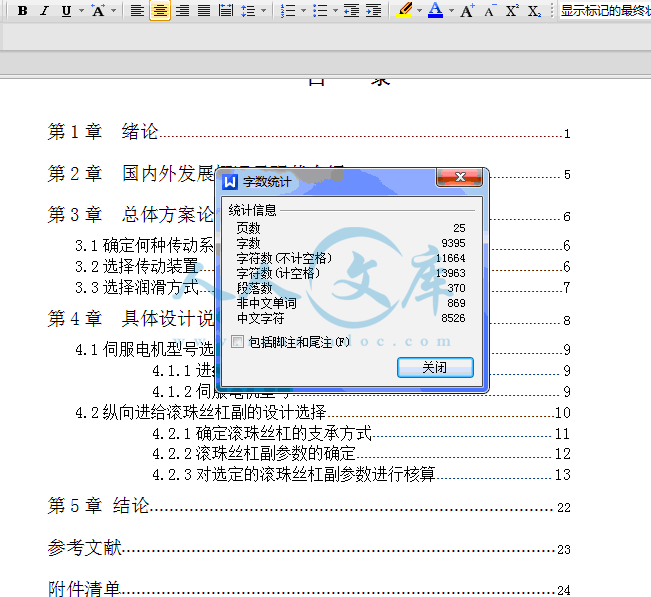Image resolution: width=651 pixels, height=597 pixels.
Task: Open bulleted list dropdown arrow
Action: pyautogui.click(x=335, y=10)
